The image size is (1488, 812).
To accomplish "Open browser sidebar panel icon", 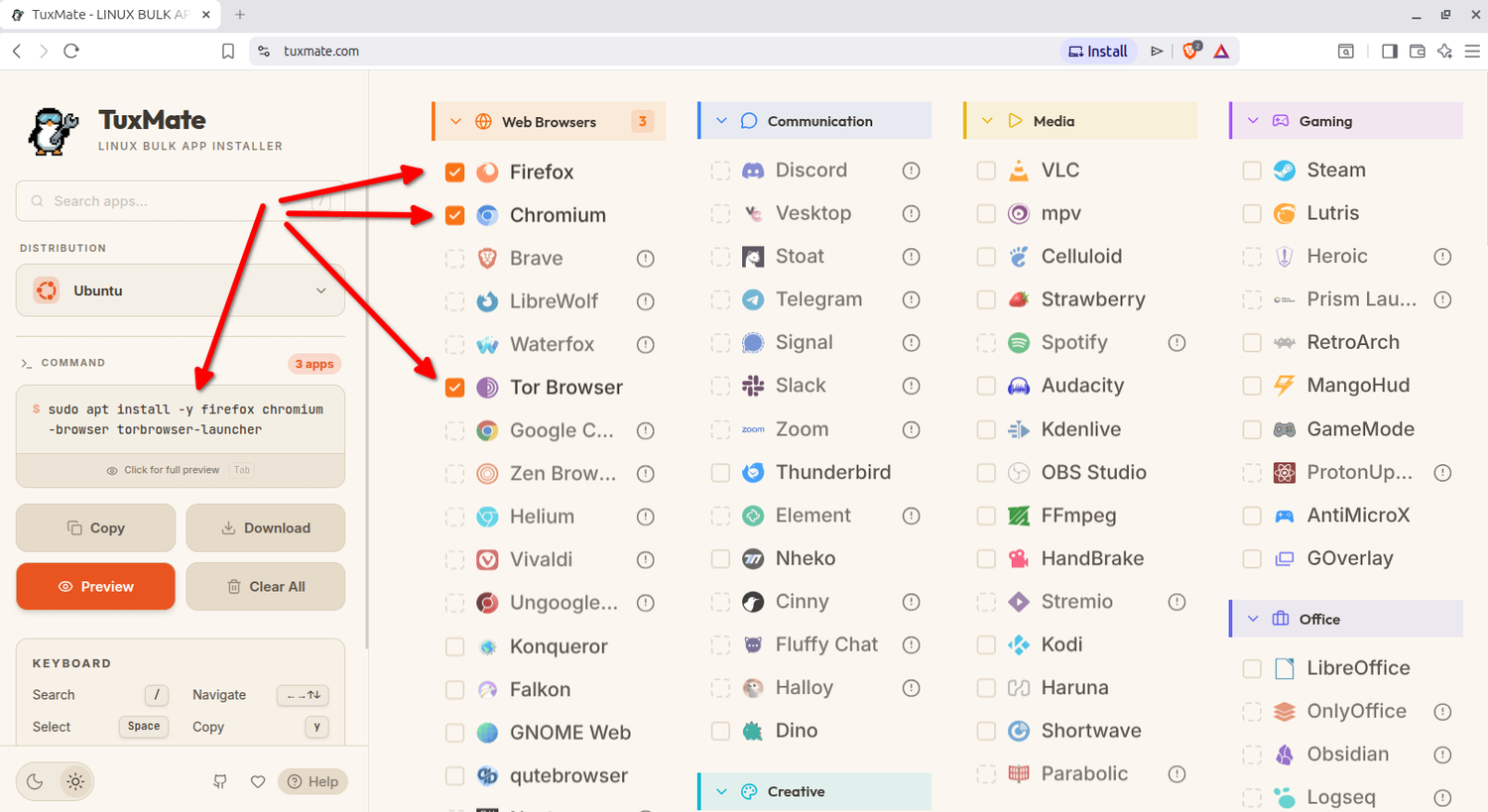I will click(x=1389, y=52).
